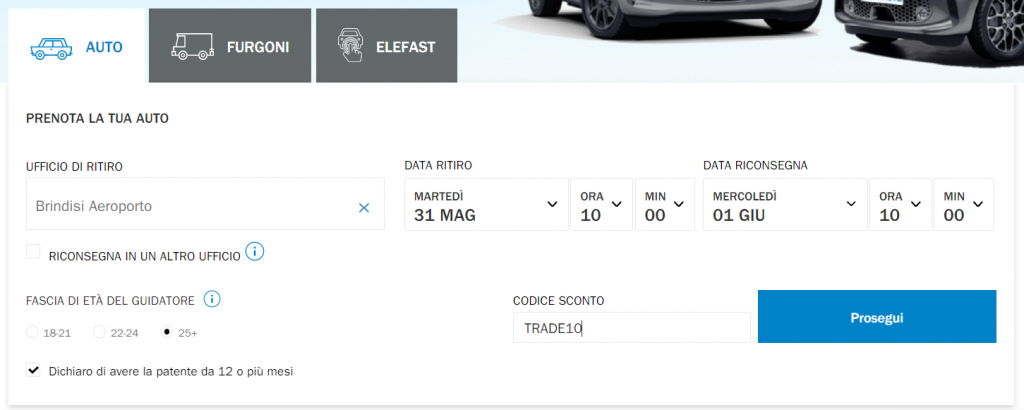Select the 22-24 age range

coord(99,332)
